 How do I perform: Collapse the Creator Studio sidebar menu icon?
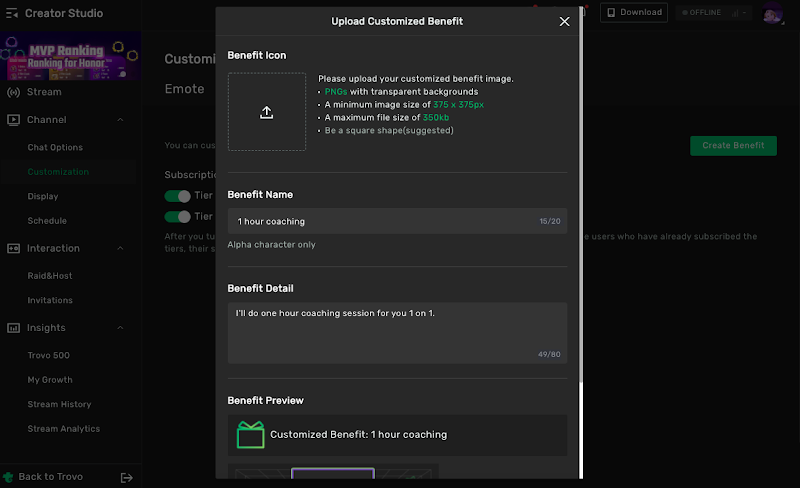[12, 13]
